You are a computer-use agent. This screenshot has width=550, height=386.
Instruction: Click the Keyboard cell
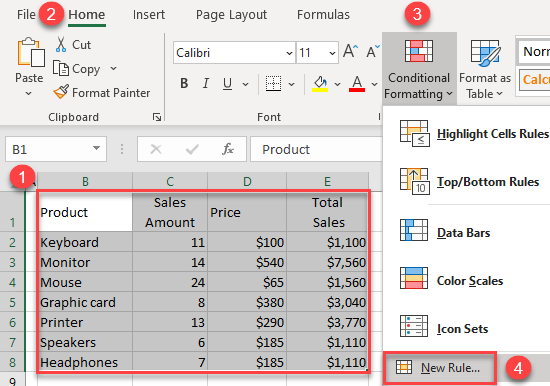coord(85,242)
